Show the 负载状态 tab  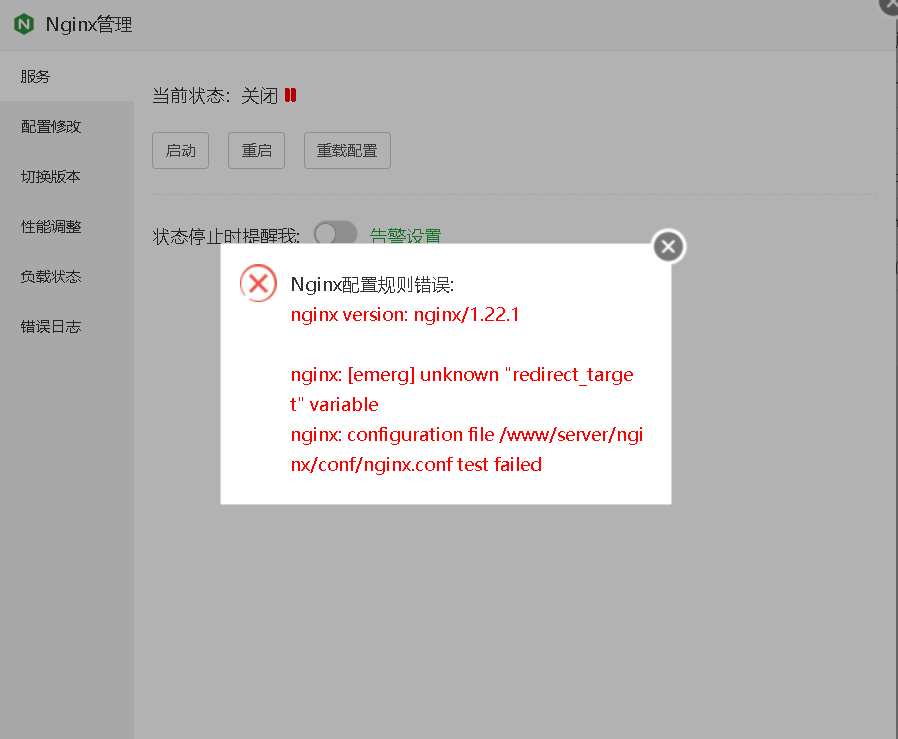[x=67, y=276]
